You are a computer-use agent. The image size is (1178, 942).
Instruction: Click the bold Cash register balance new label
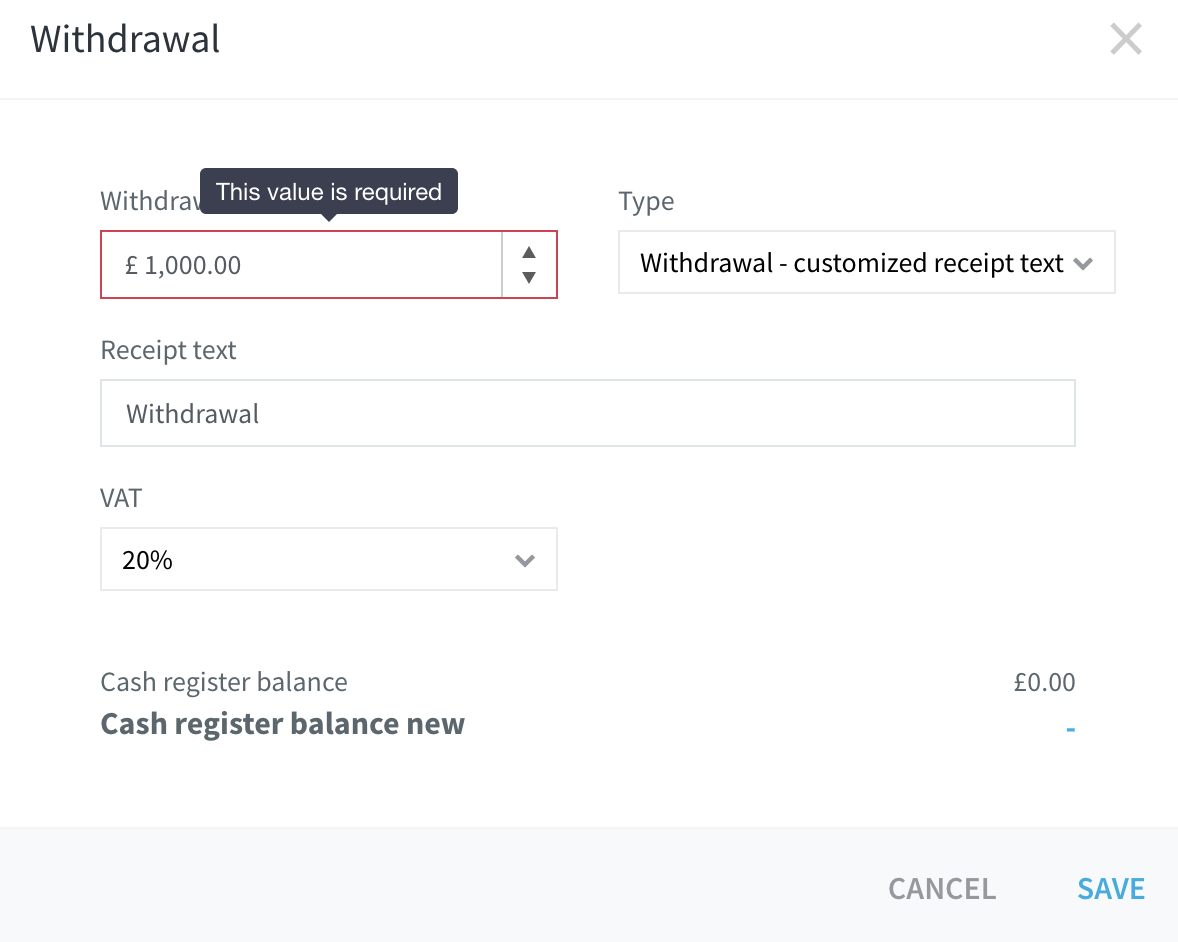[x=282, y=724]
